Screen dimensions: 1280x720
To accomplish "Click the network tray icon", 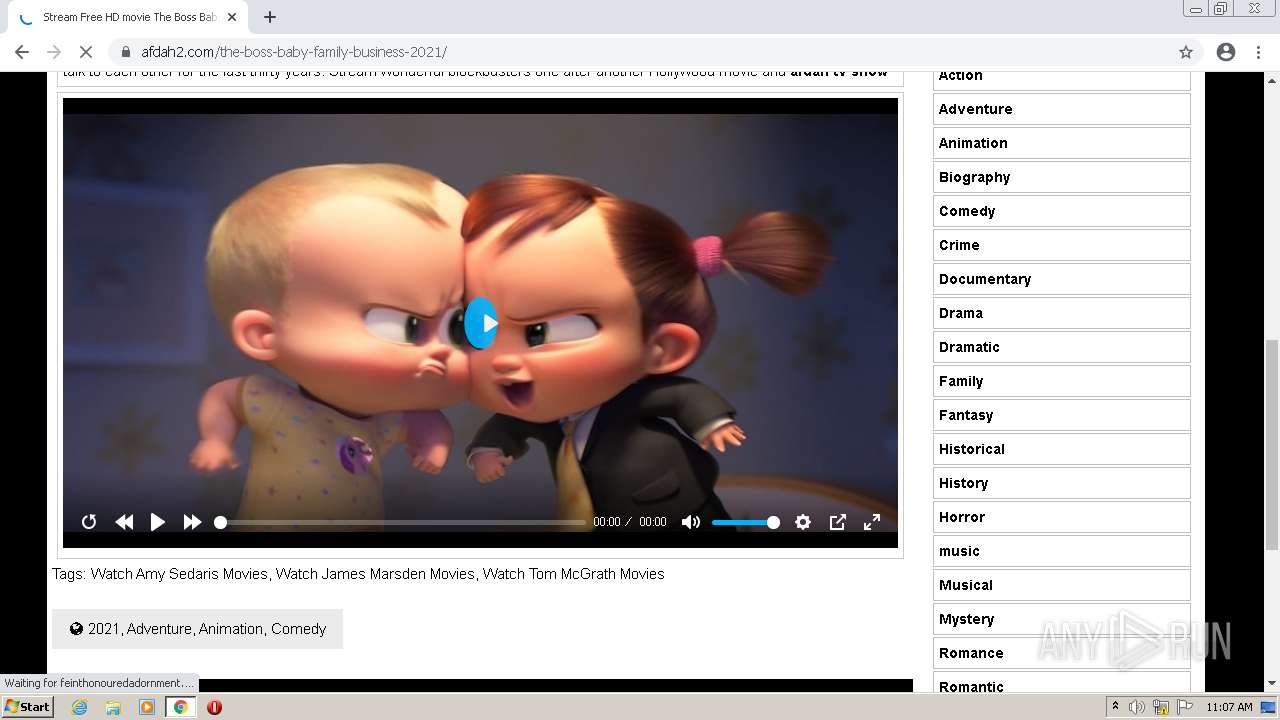I will [1161, 707].
